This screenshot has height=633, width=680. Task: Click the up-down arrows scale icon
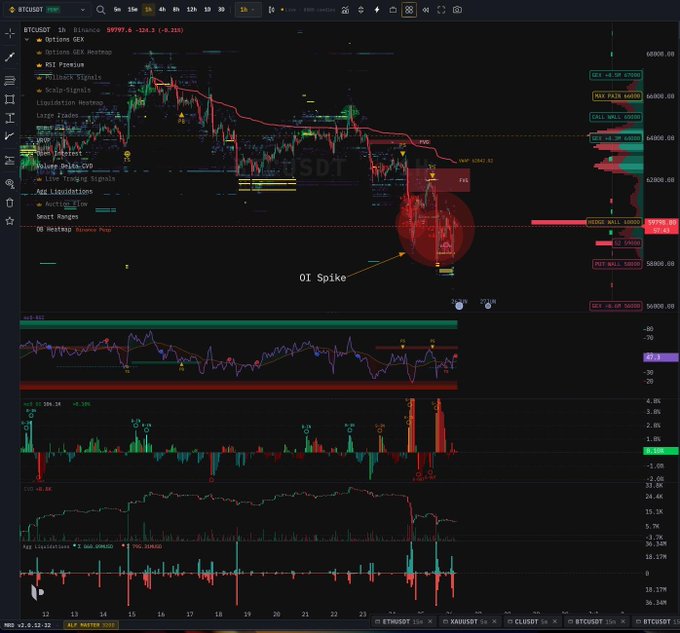coord(361,10)
